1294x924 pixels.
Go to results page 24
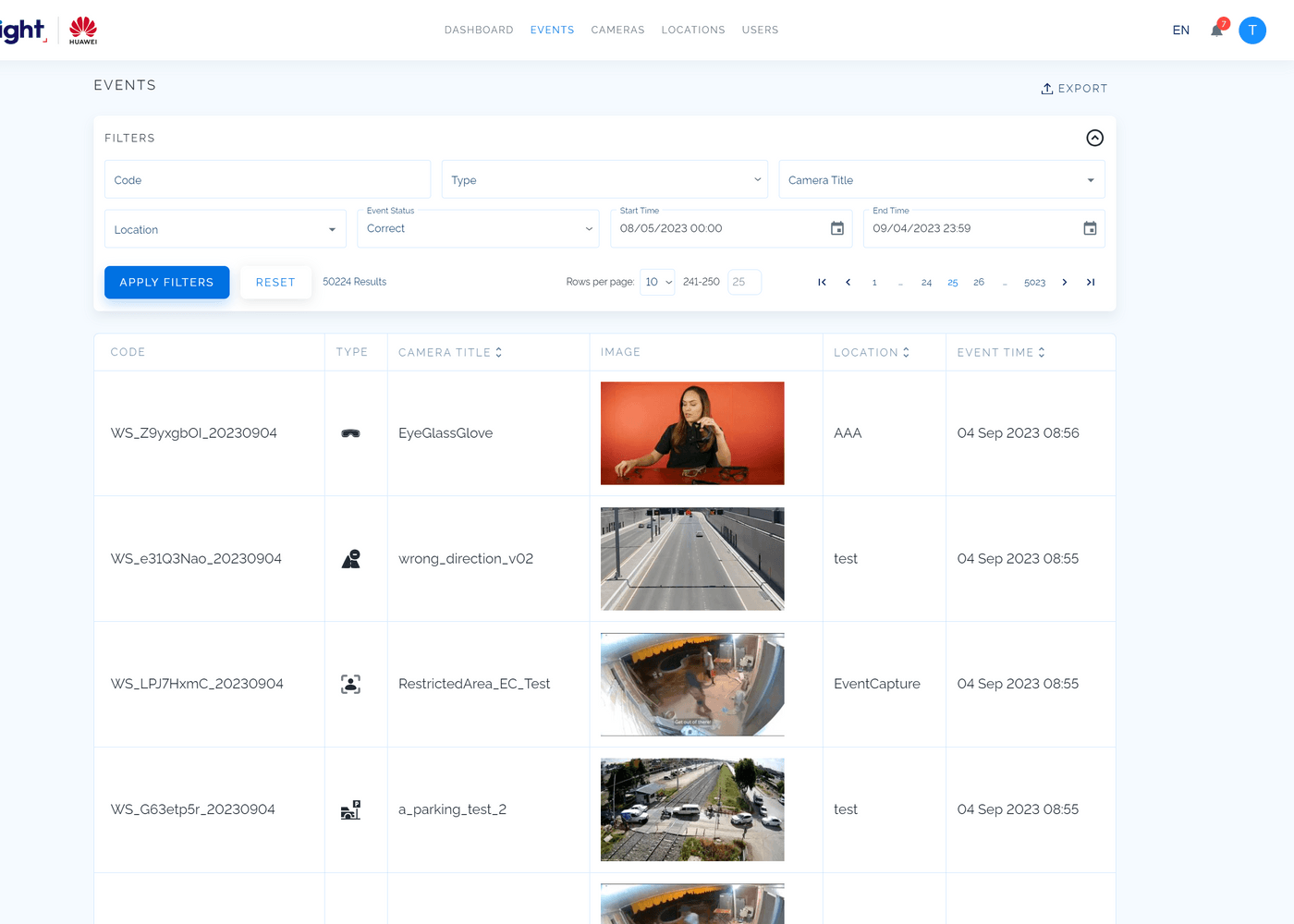[926, 283]
